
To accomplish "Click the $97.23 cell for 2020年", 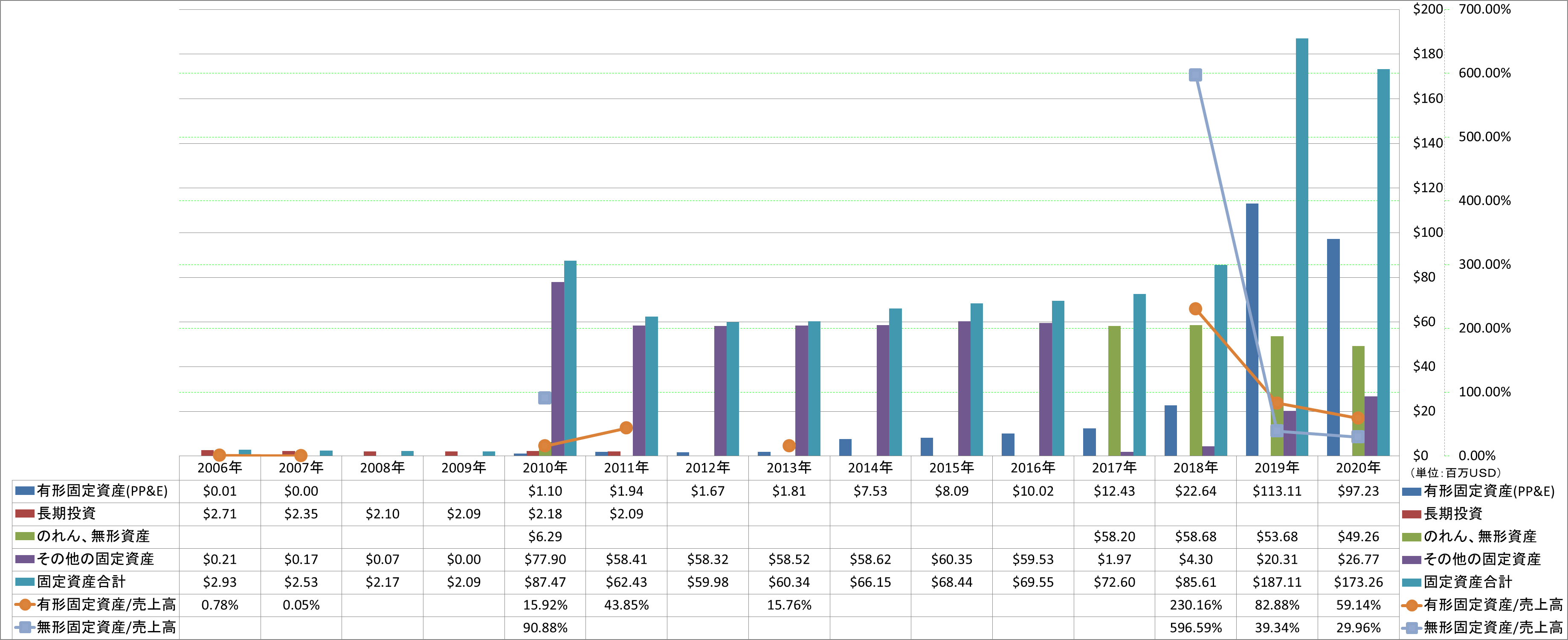I will coord(1358,491).
